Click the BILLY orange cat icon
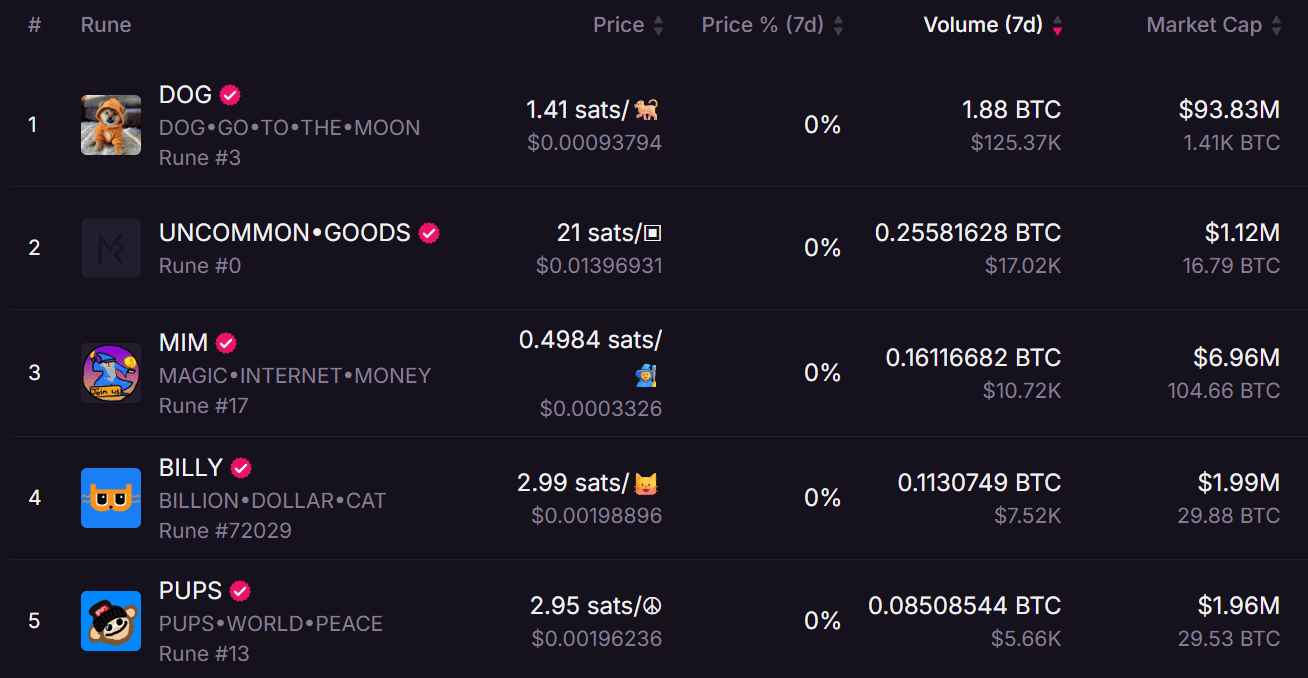The height and width of the screenshot is (678, 1308). 111,498
